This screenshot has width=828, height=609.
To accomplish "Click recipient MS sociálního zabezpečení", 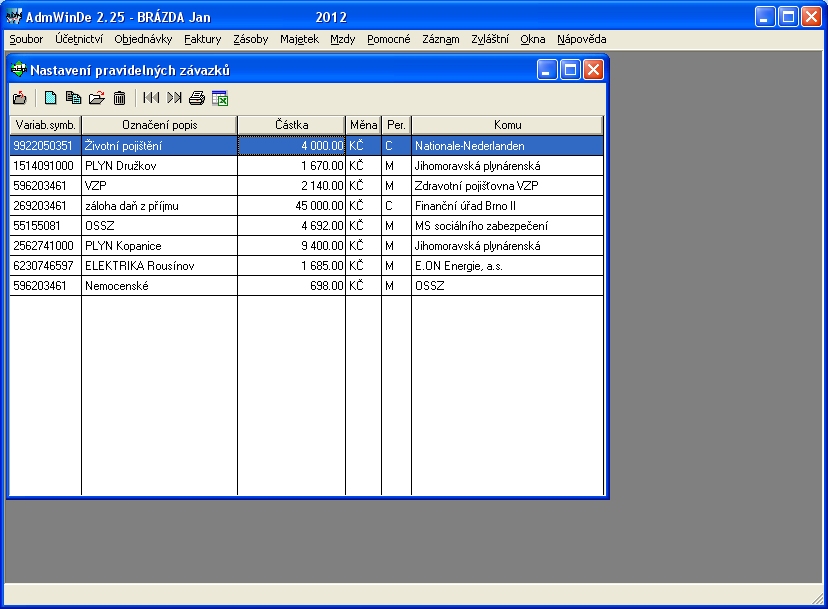I will point(507,226).
